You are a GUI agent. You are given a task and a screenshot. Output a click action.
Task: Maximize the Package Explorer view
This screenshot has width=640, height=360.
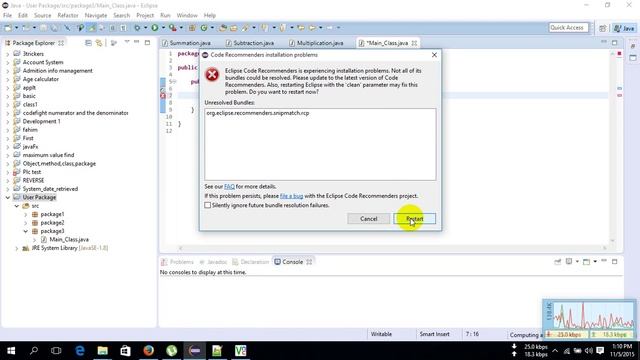(147, 42)
